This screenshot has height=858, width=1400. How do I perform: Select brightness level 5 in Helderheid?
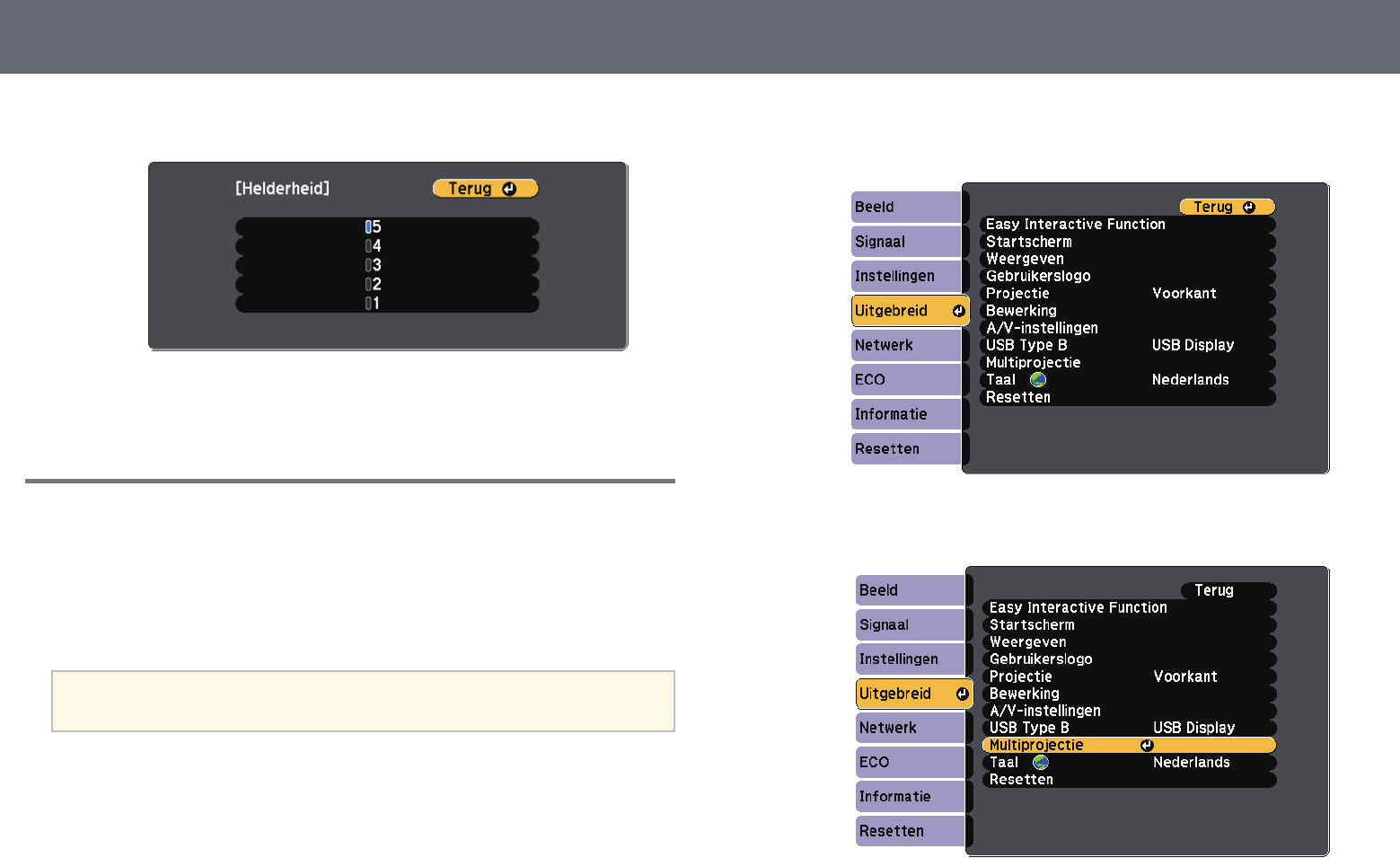click(387, 226)
